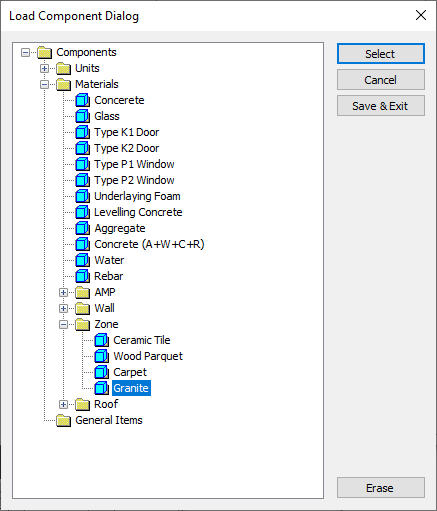Click the Type K1 Door cube icon
Image resolution: width=437 pixels, height=511 pixels.
coord(82,132)
